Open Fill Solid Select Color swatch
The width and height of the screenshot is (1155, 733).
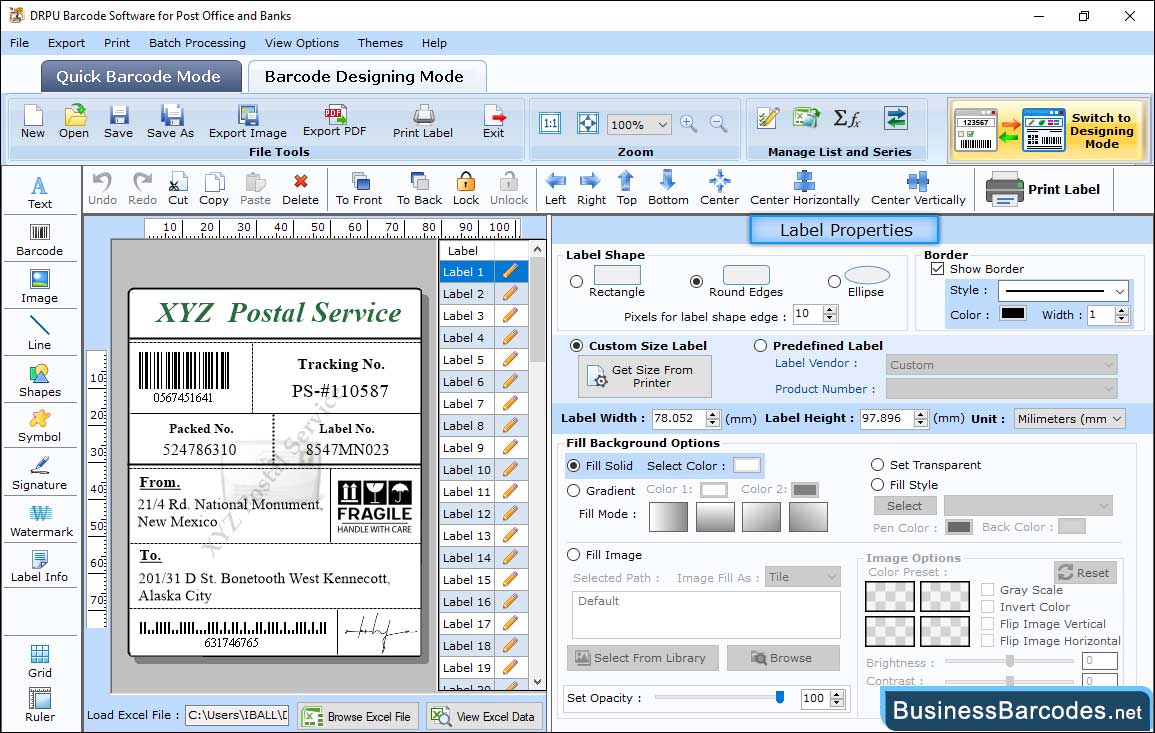[746, 466]
